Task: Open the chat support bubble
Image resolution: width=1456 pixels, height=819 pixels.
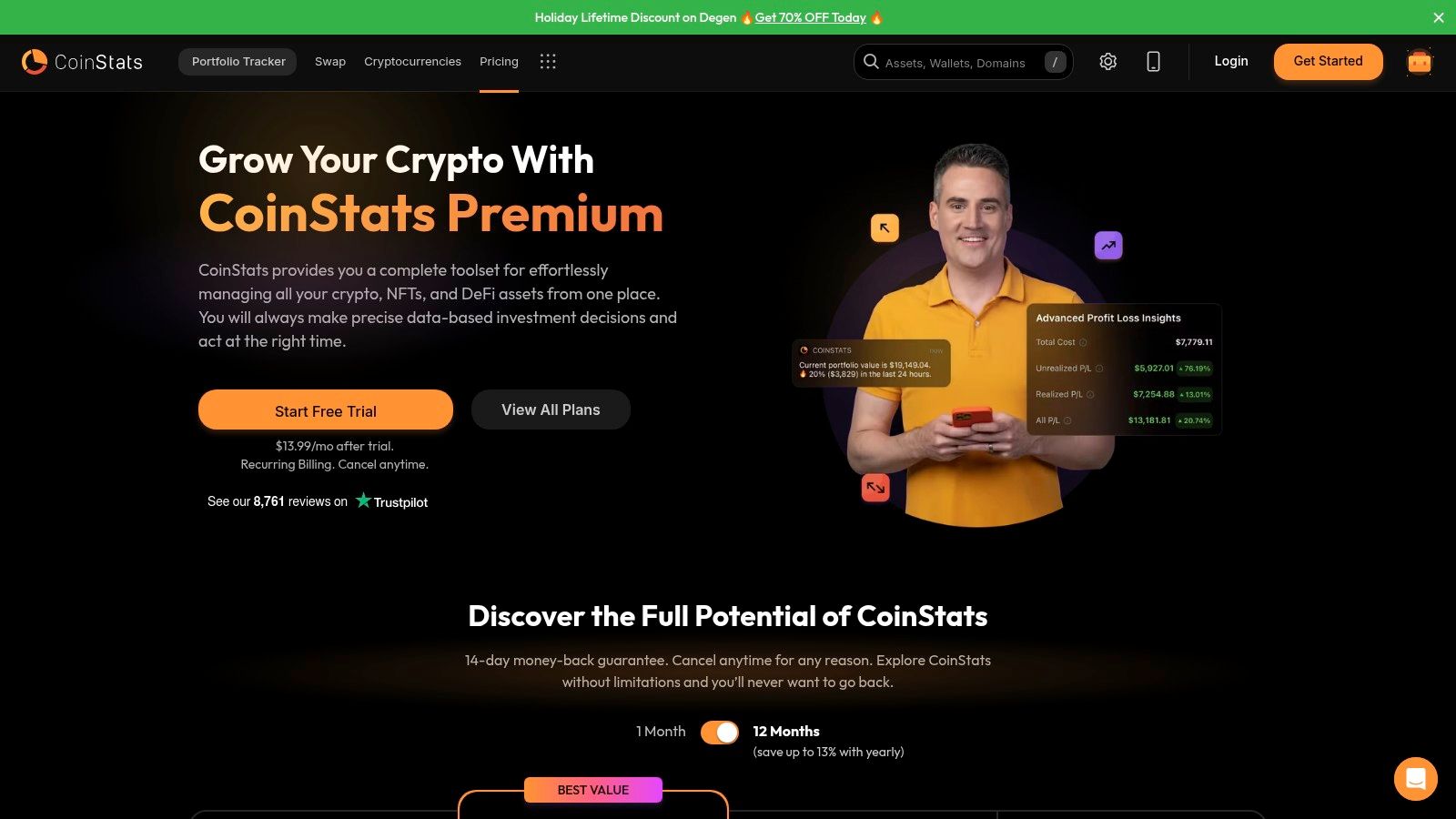Action: pos(1416,779)
